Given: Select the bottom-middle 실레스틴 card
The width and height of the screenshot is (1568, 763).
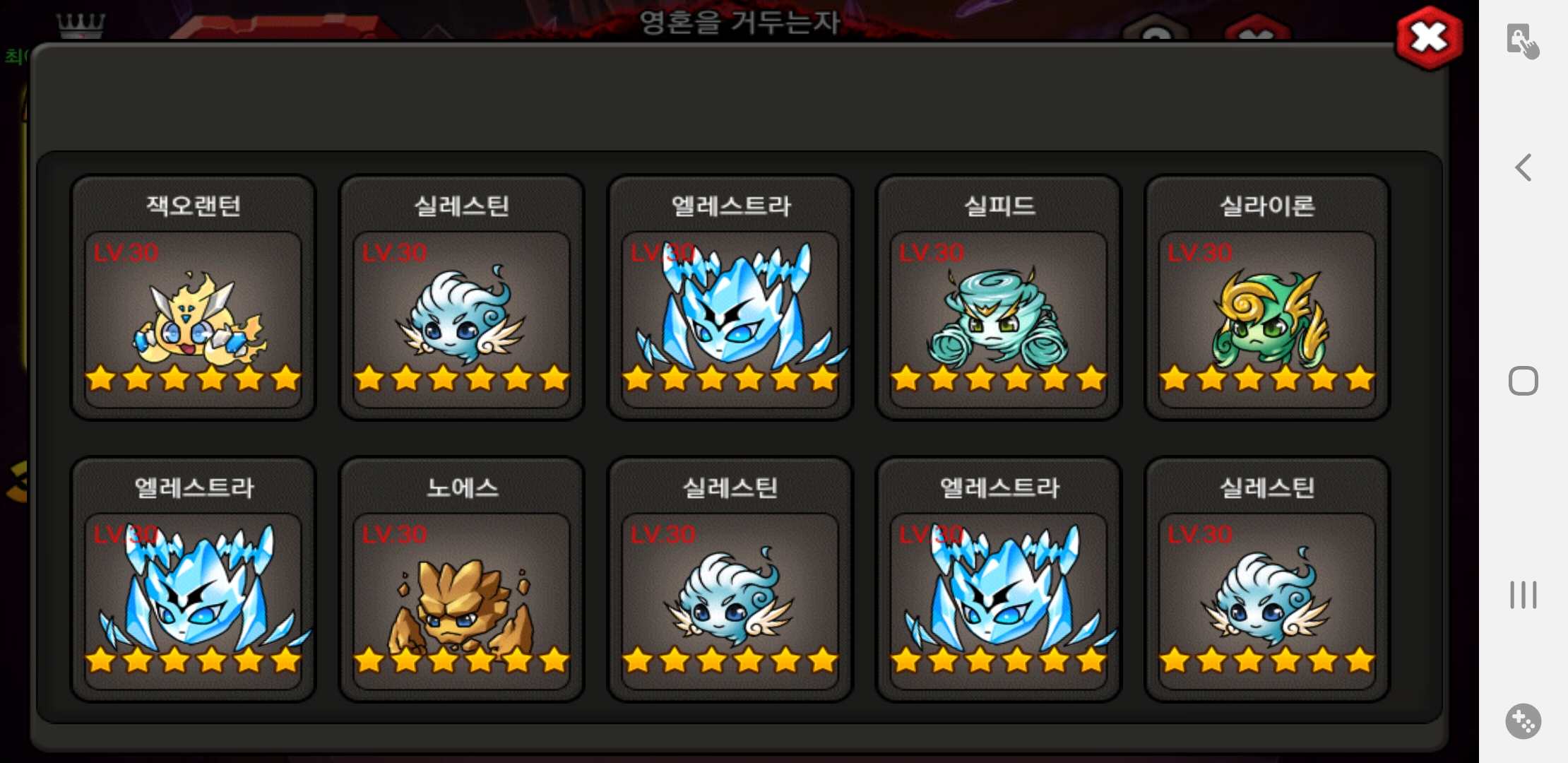Looking at the screenshot, I should point(730,579).
